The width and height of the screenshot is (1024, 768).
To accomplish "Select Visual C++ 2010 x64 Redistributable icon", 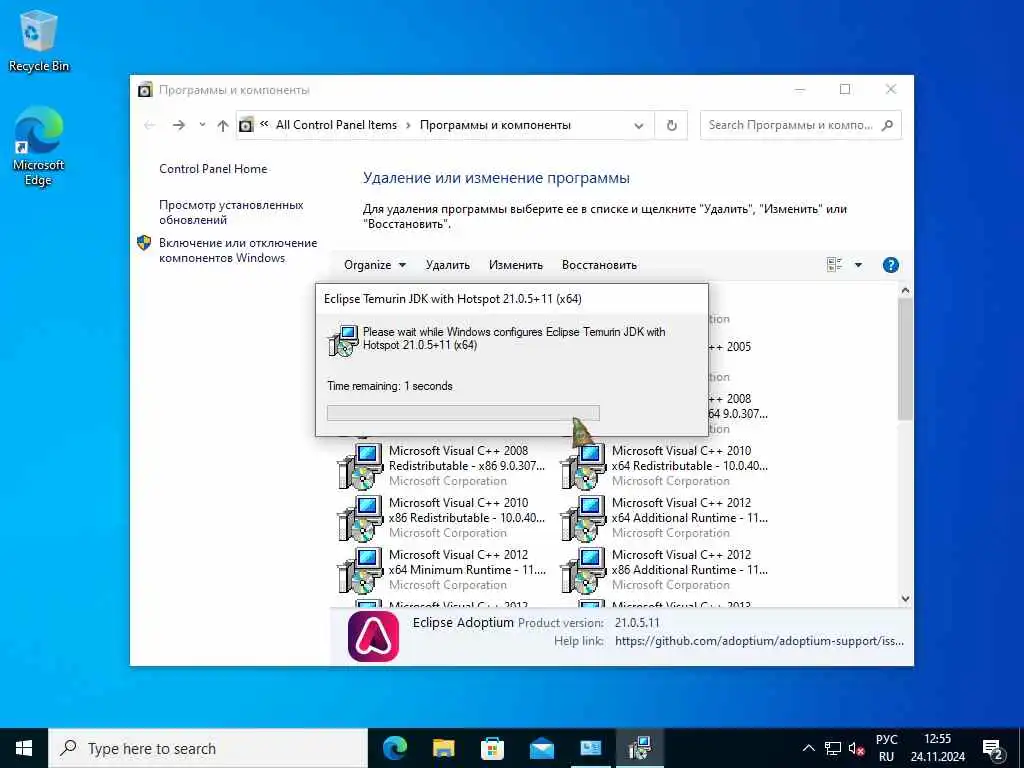I will 582,466.
